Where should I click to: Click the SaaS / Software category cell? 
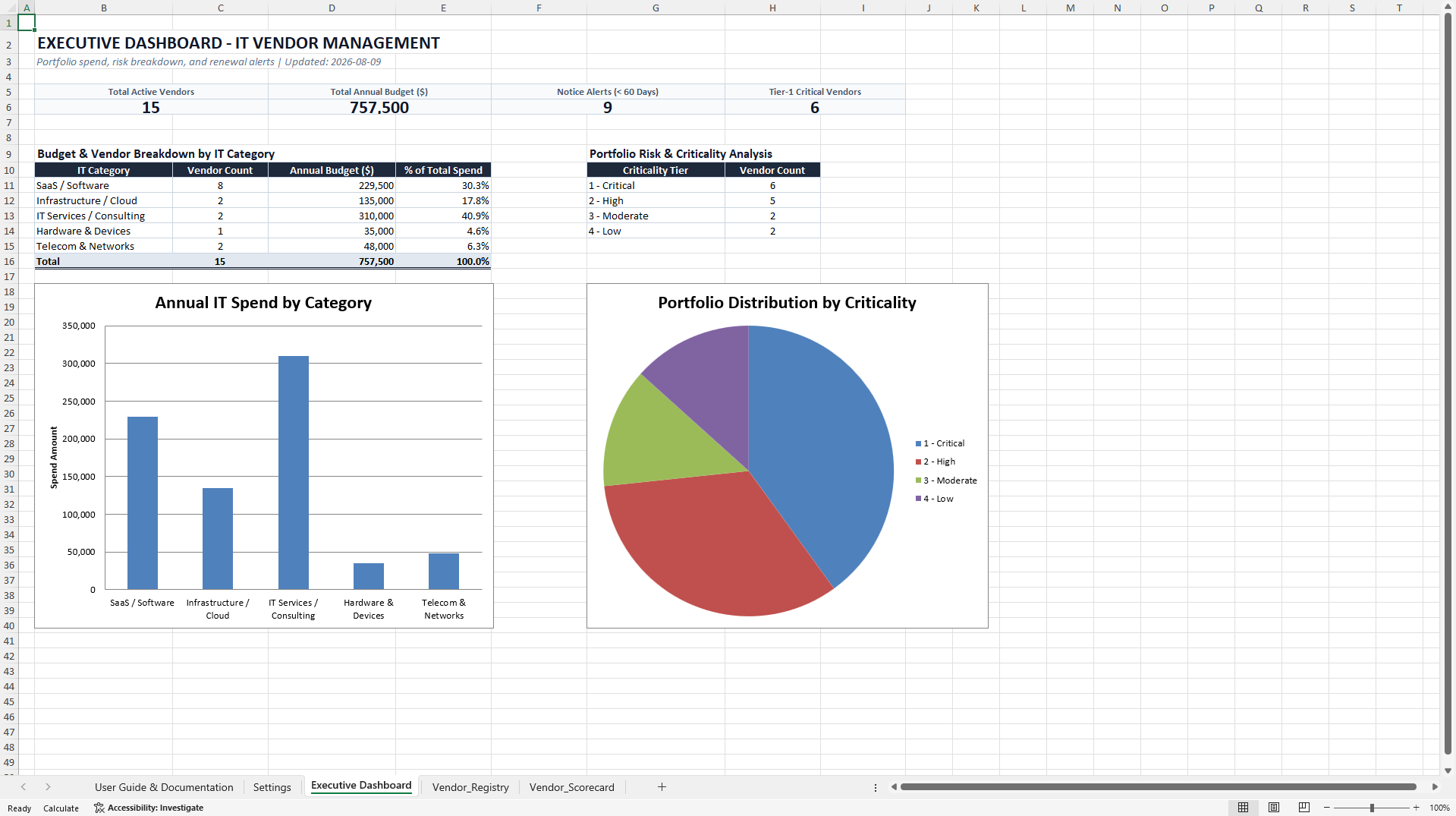[x=104, y=185]
